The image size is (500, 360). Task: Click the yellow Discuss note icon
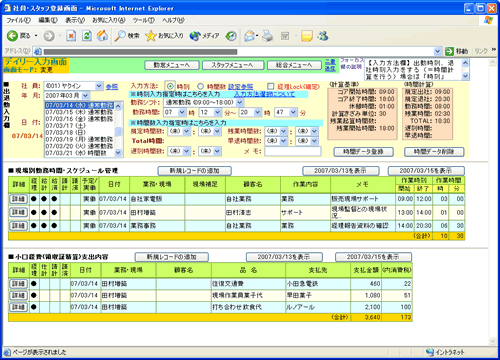pos(307,36)
